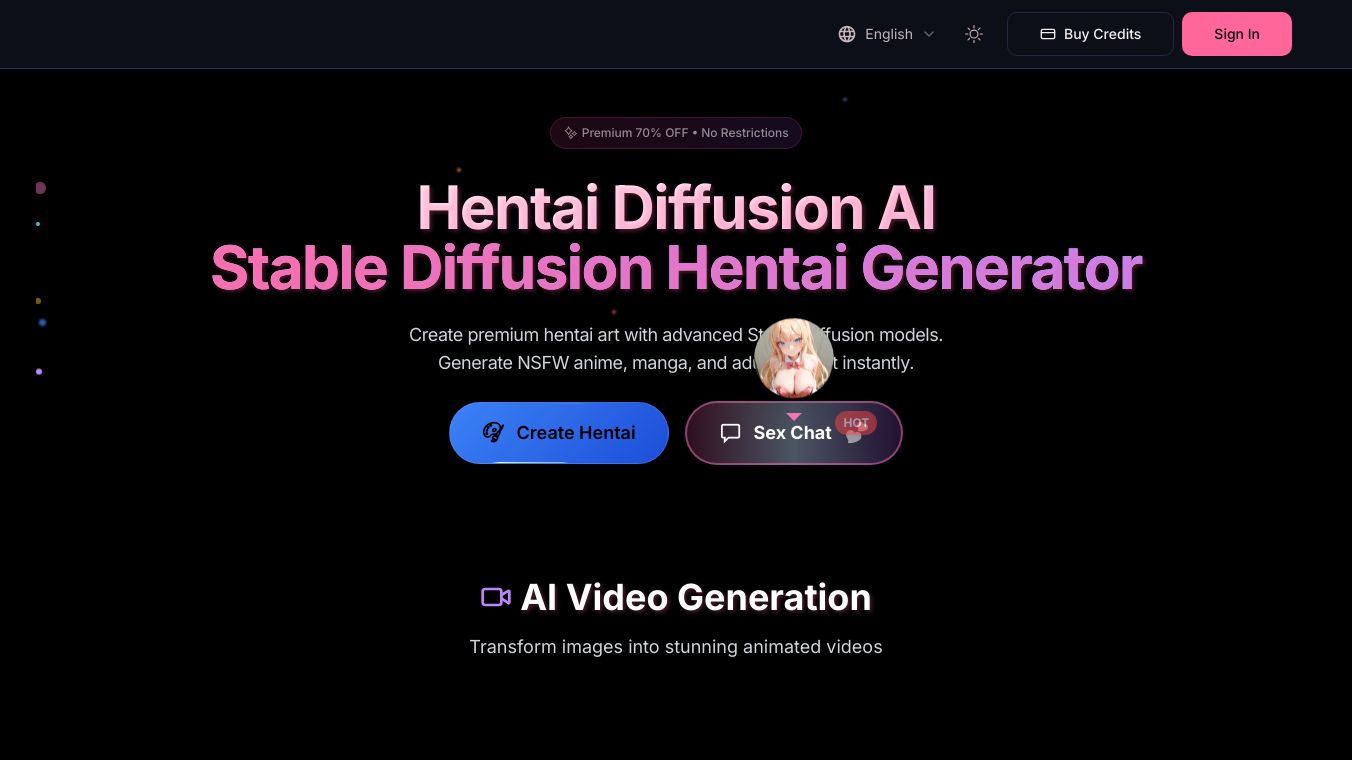This screenshot has width=1352, height=760.
Task: Click the HOT badge on the chat button
Action: coord(856,423)
